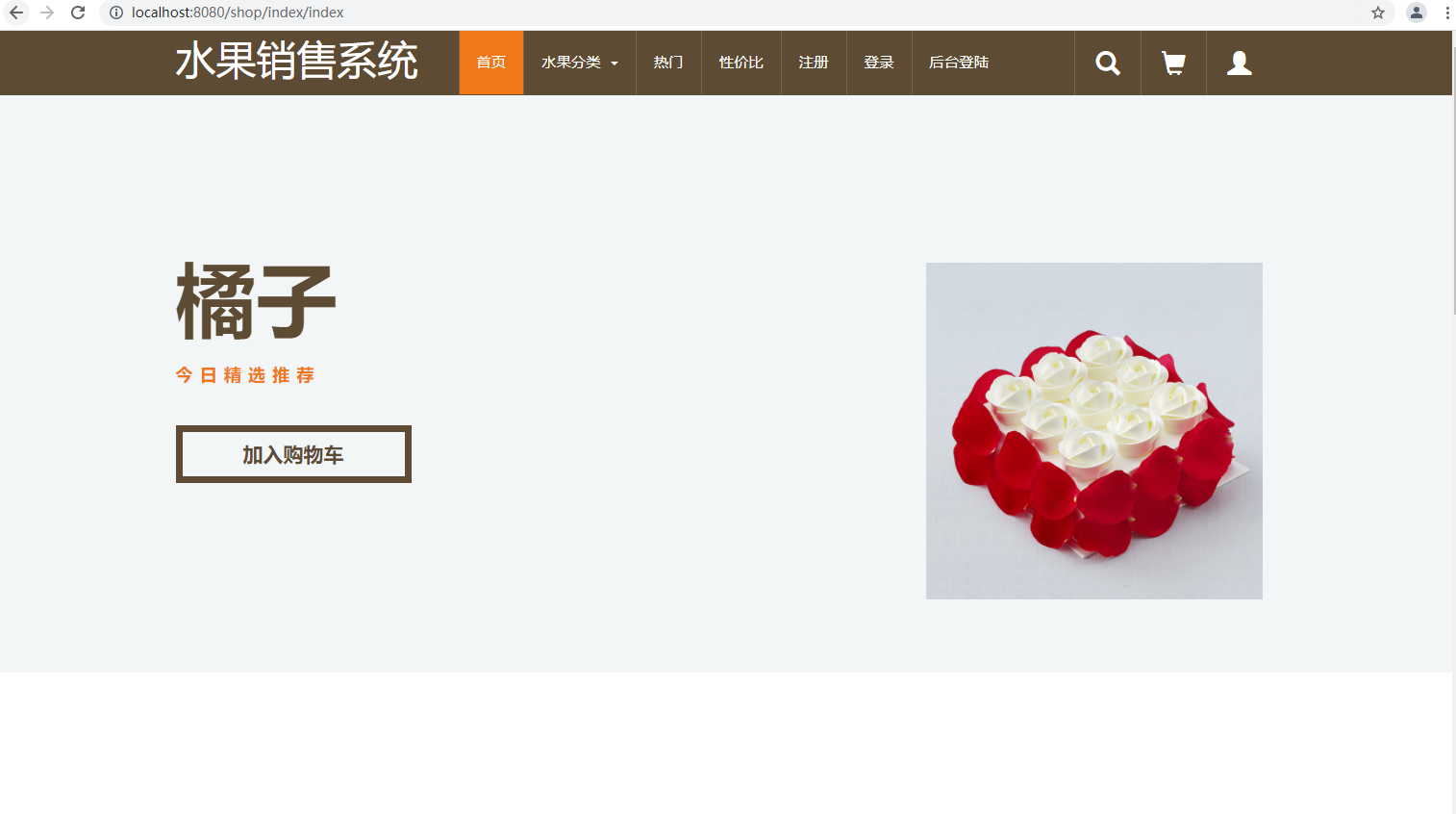This screenshot has height=814, width=1456.
Task: View site information icon in address bar
Action: [x=116, y=13]
